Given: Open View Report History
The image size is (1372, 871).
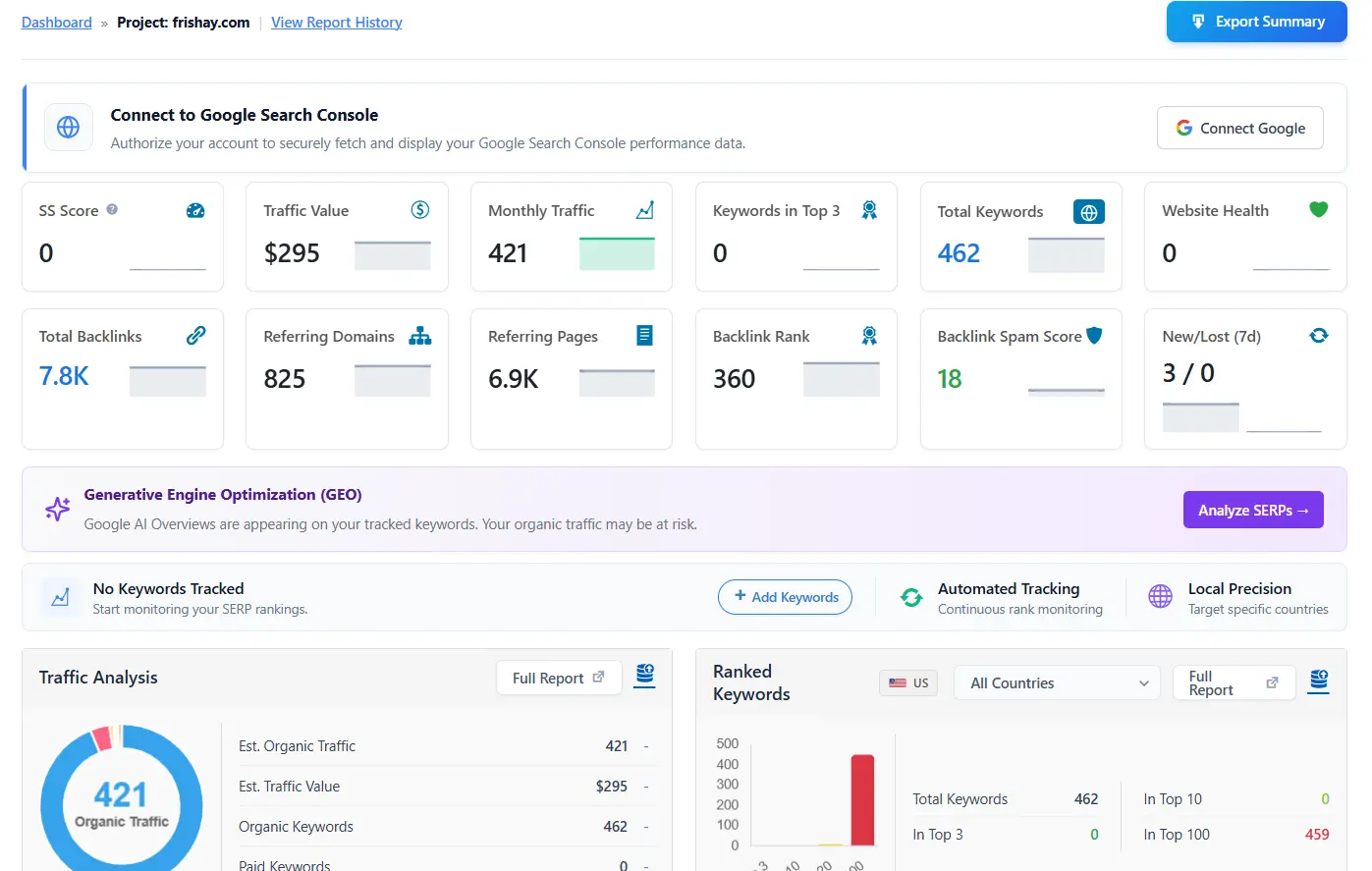Looking at the screenshot, I should point(337,22).
